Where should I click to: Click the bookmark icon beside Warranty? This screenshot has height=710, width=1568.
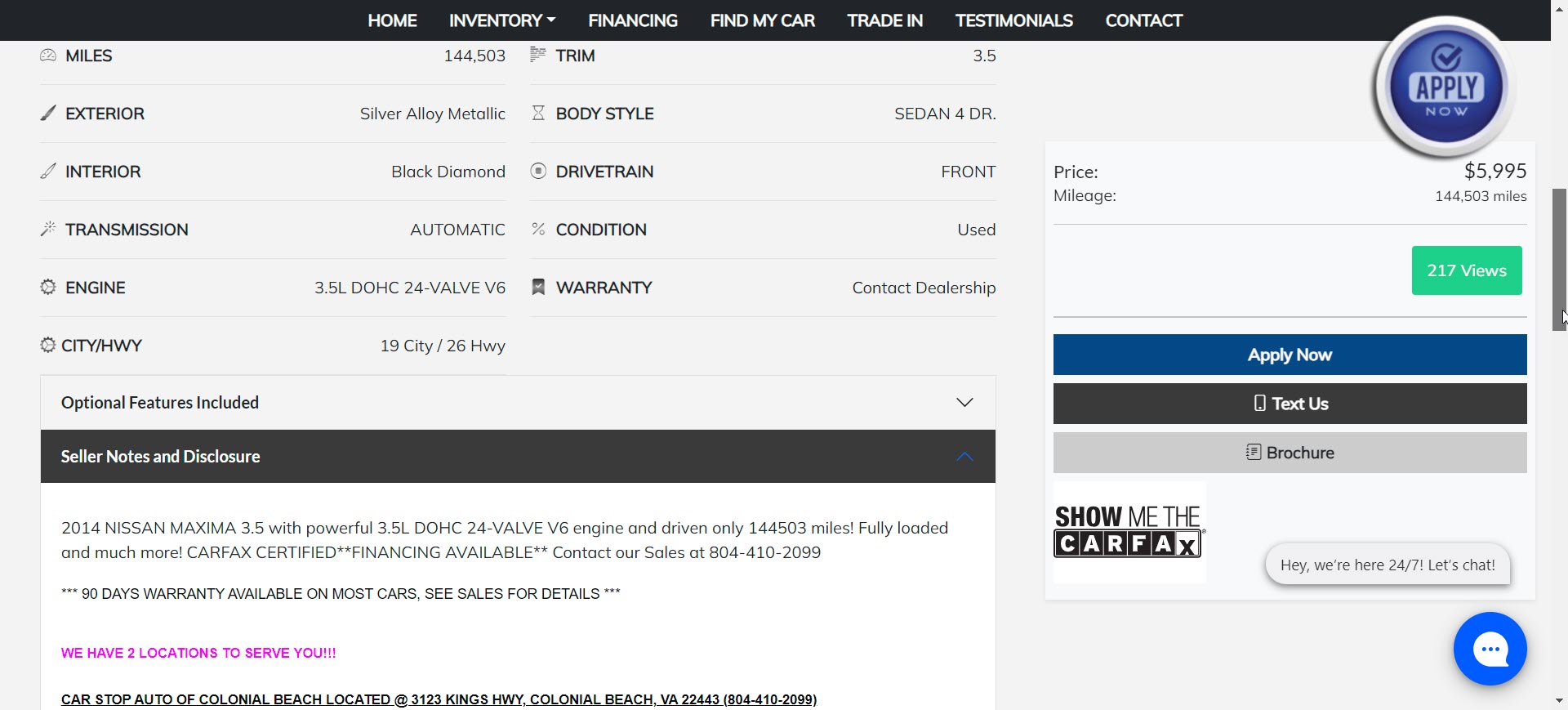[538, 288]
